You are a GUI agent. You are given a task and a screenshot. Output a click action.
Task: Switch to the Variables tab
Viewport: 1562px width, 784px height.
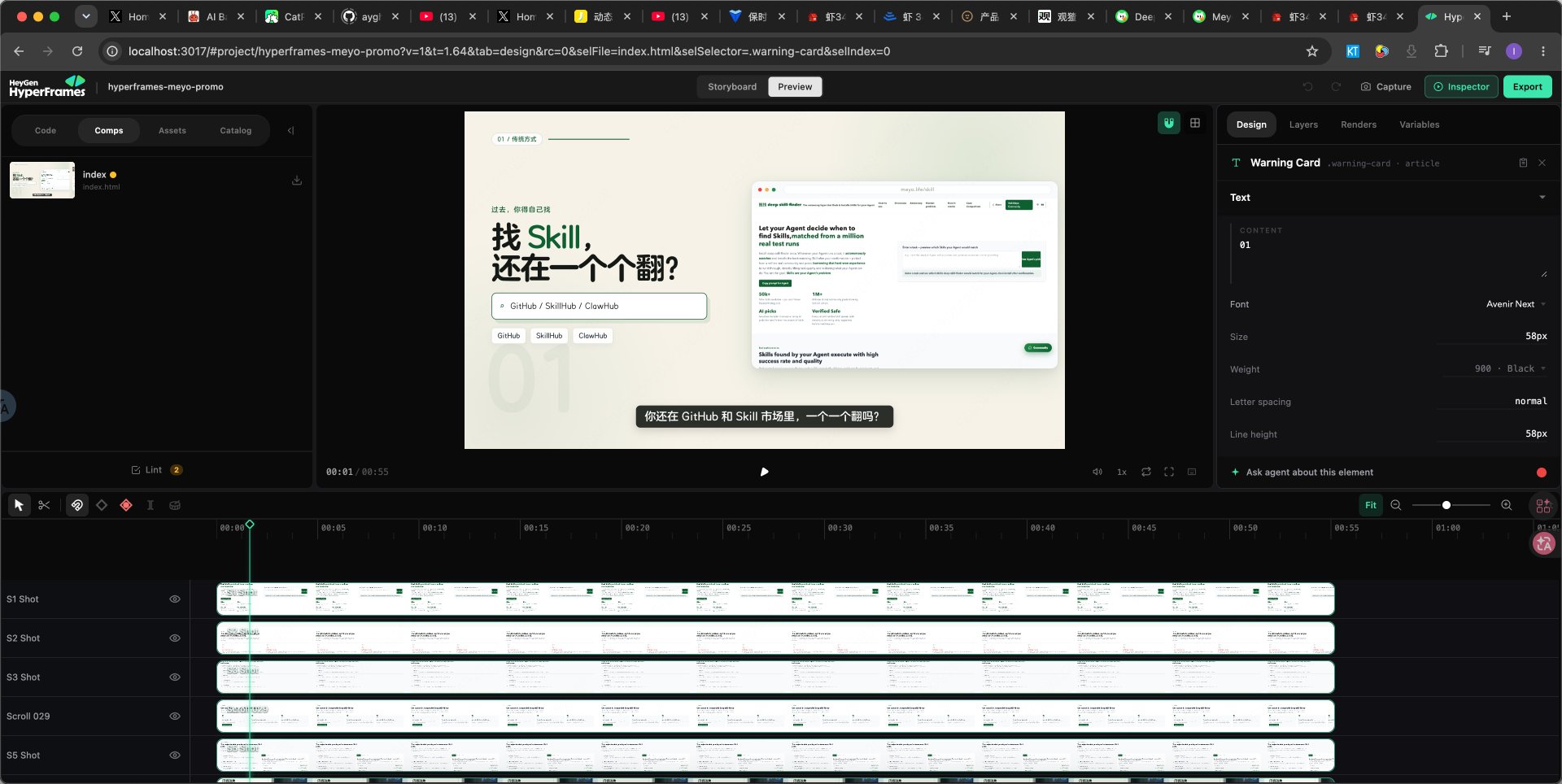coord(1419,124)
